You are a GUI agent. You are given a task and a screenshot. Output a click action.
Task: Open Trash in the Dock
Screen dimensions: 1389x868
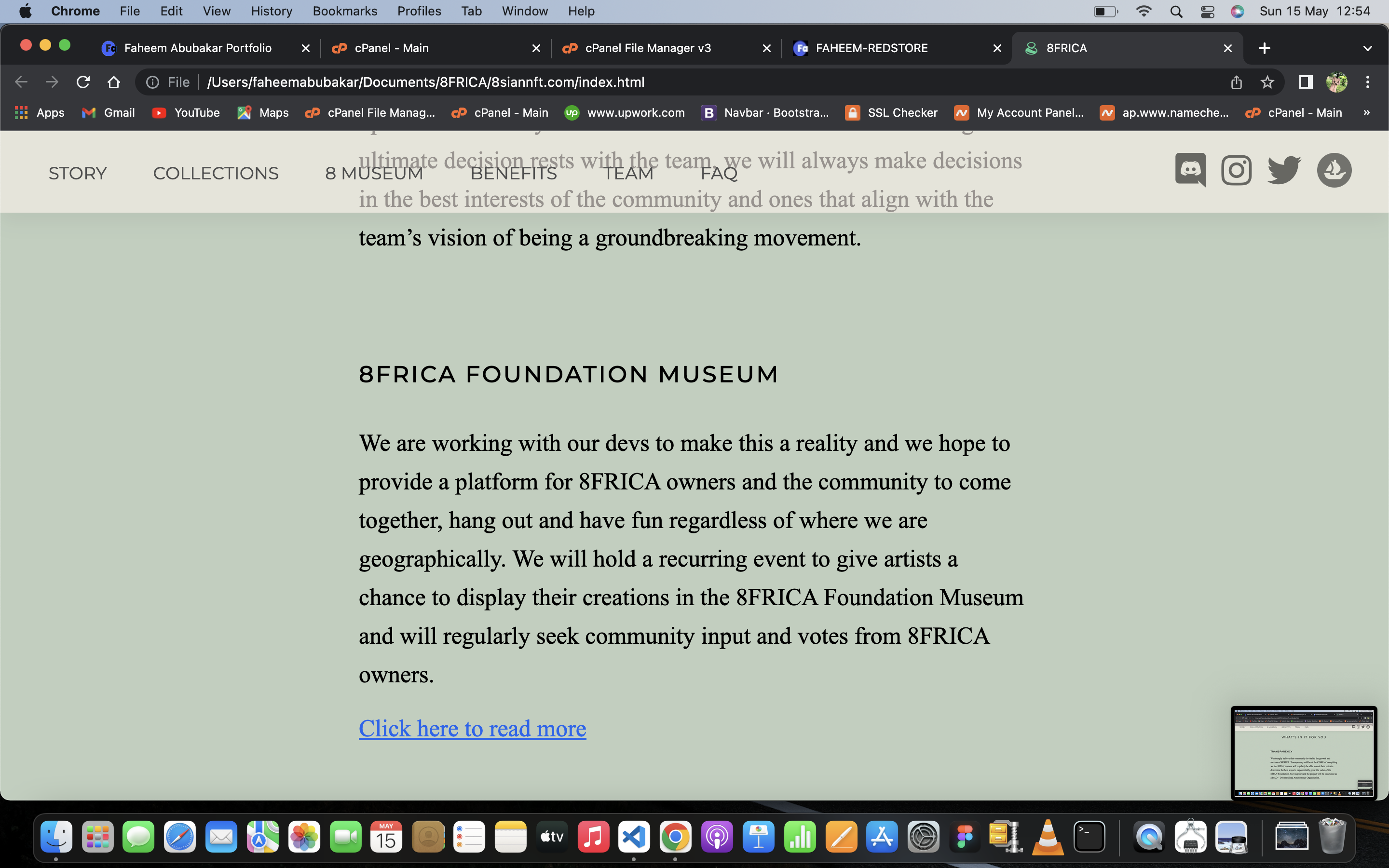point(1332,837)
